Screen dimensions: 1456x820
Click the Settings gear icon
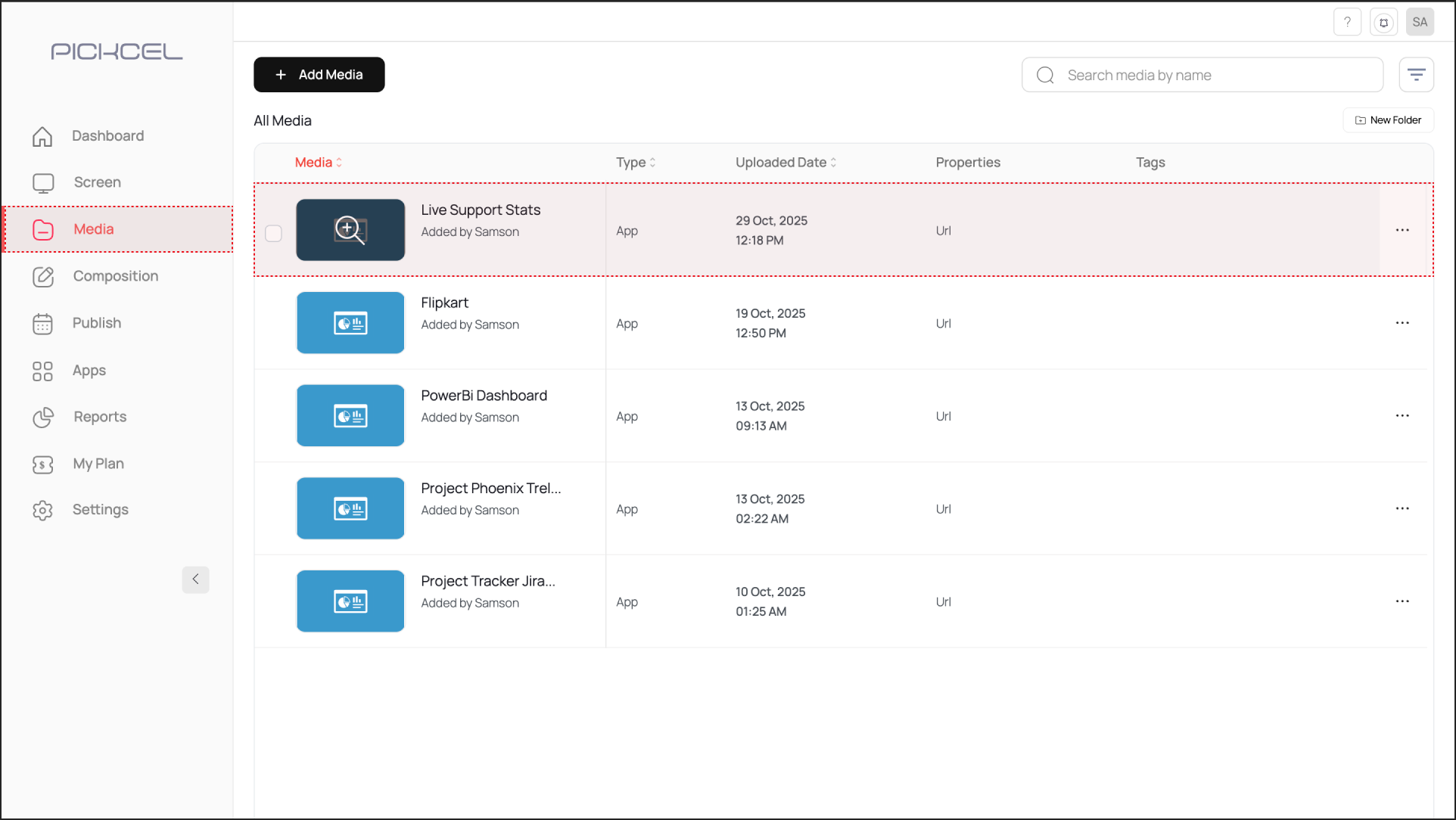point(43,511)
